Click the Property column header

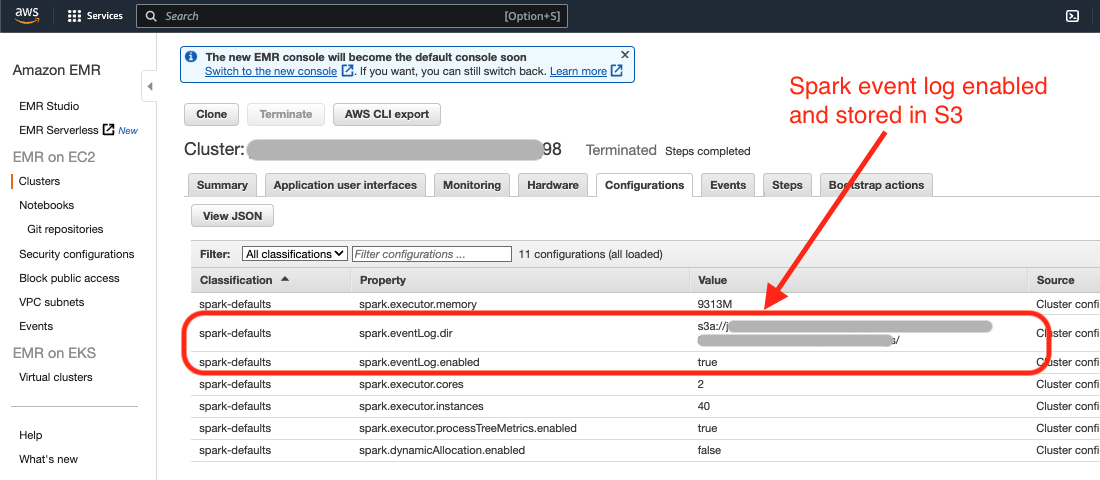[x=383, y=280]
